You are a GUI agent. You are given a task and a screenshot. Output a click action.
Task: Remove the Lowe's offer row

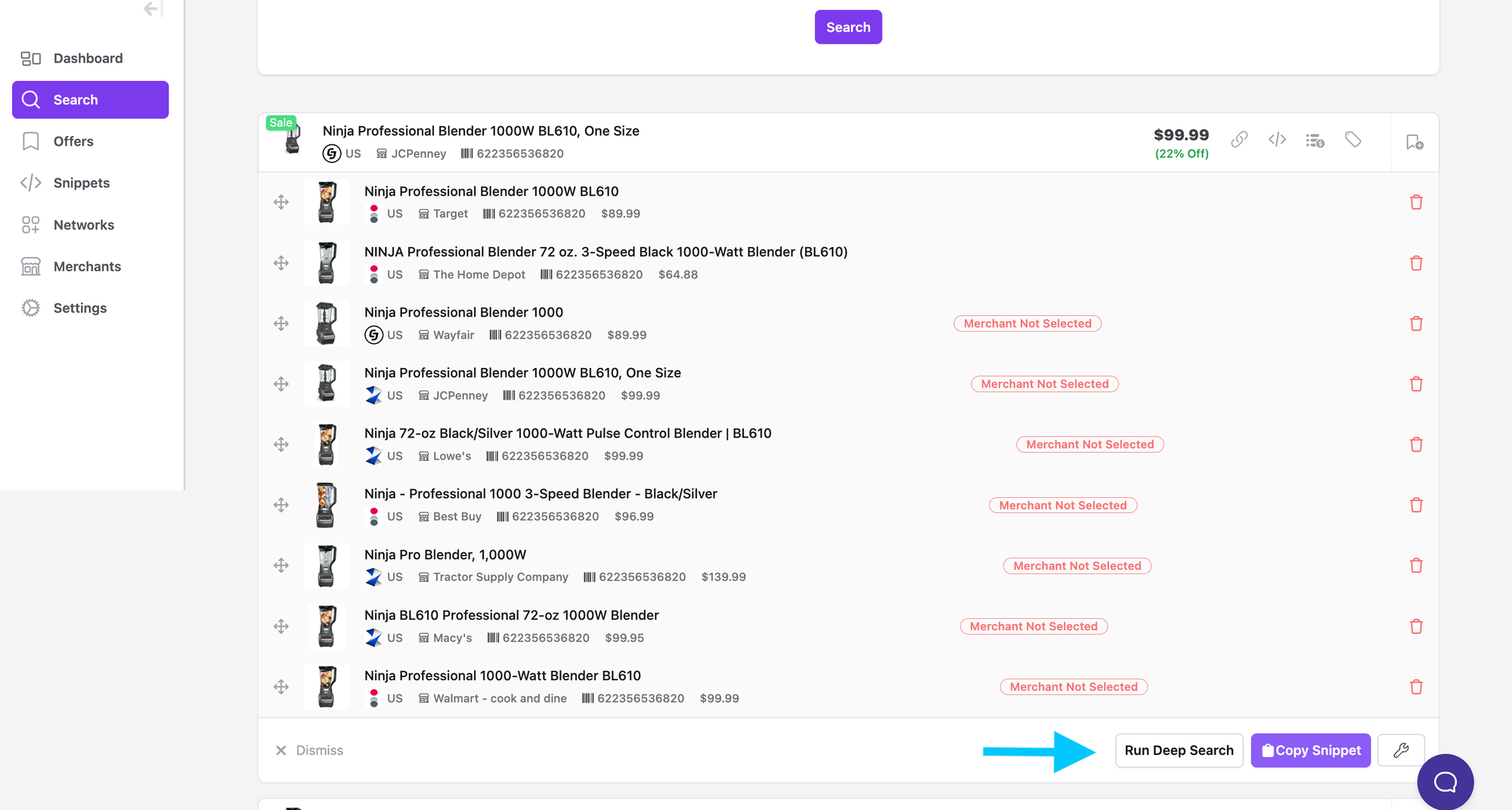coord(1417,444)
